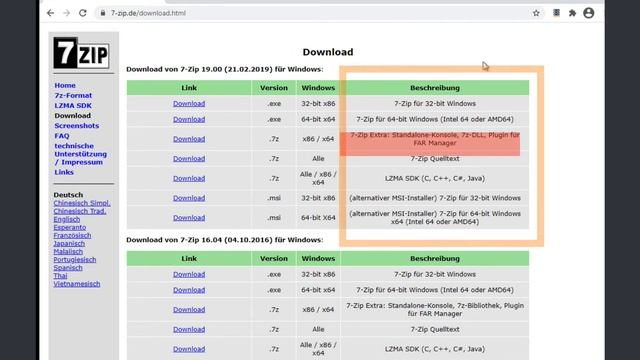640x360 pixels.
Task: Click the browser forward arrow
Action: [67, 13]
